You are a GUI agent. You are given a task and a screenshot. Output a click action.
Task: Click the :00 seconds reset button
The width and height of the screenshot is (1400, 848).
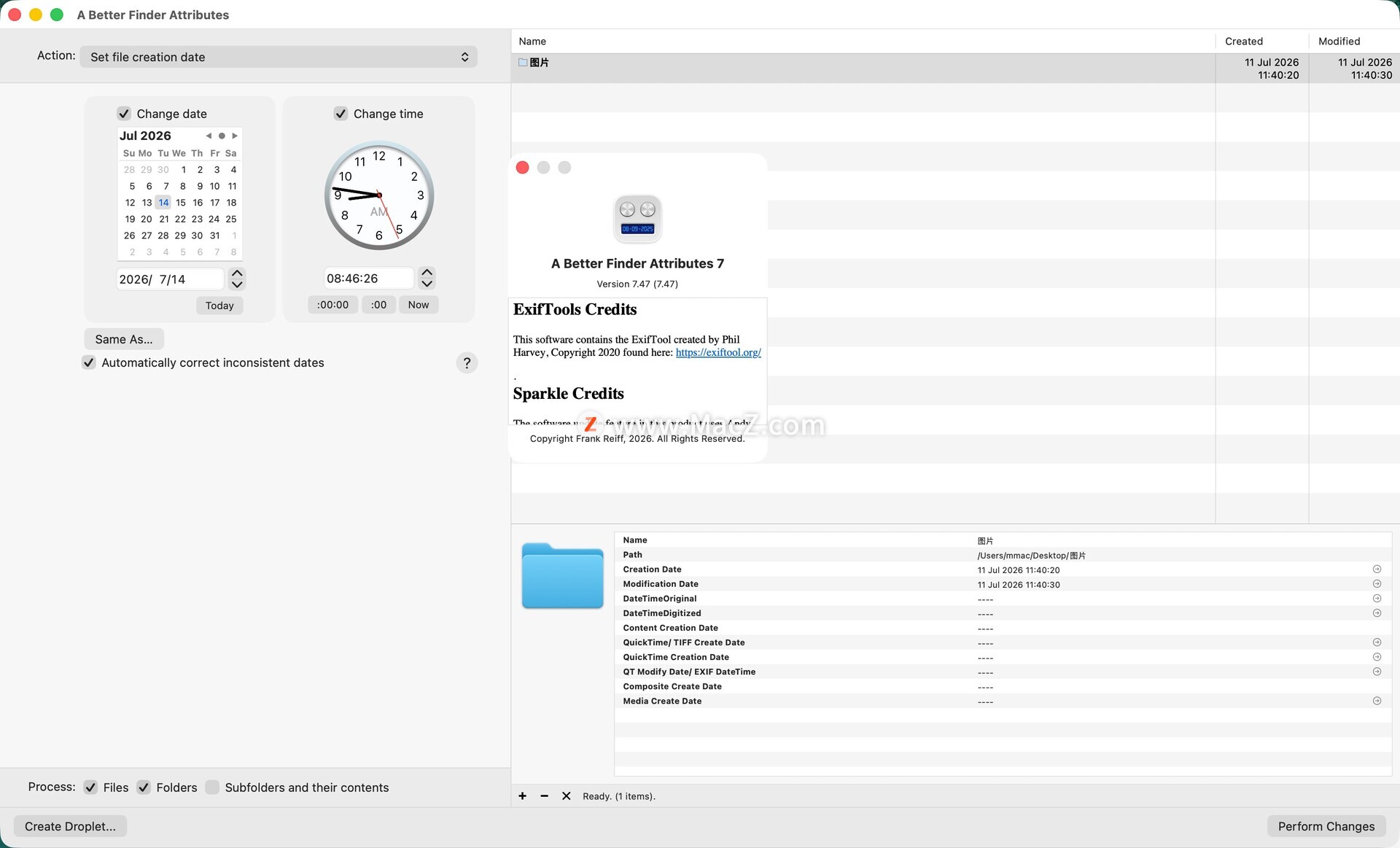coord(378,305)
